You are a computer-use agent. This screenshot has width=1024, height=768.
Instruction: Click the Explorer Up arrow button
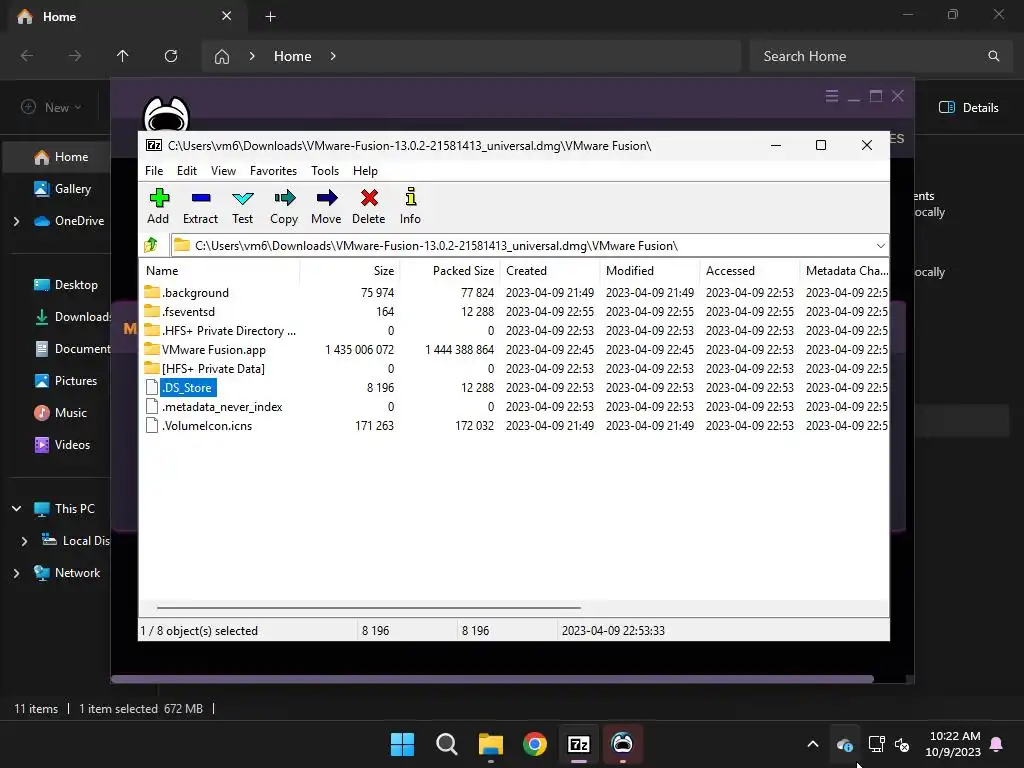122,56
